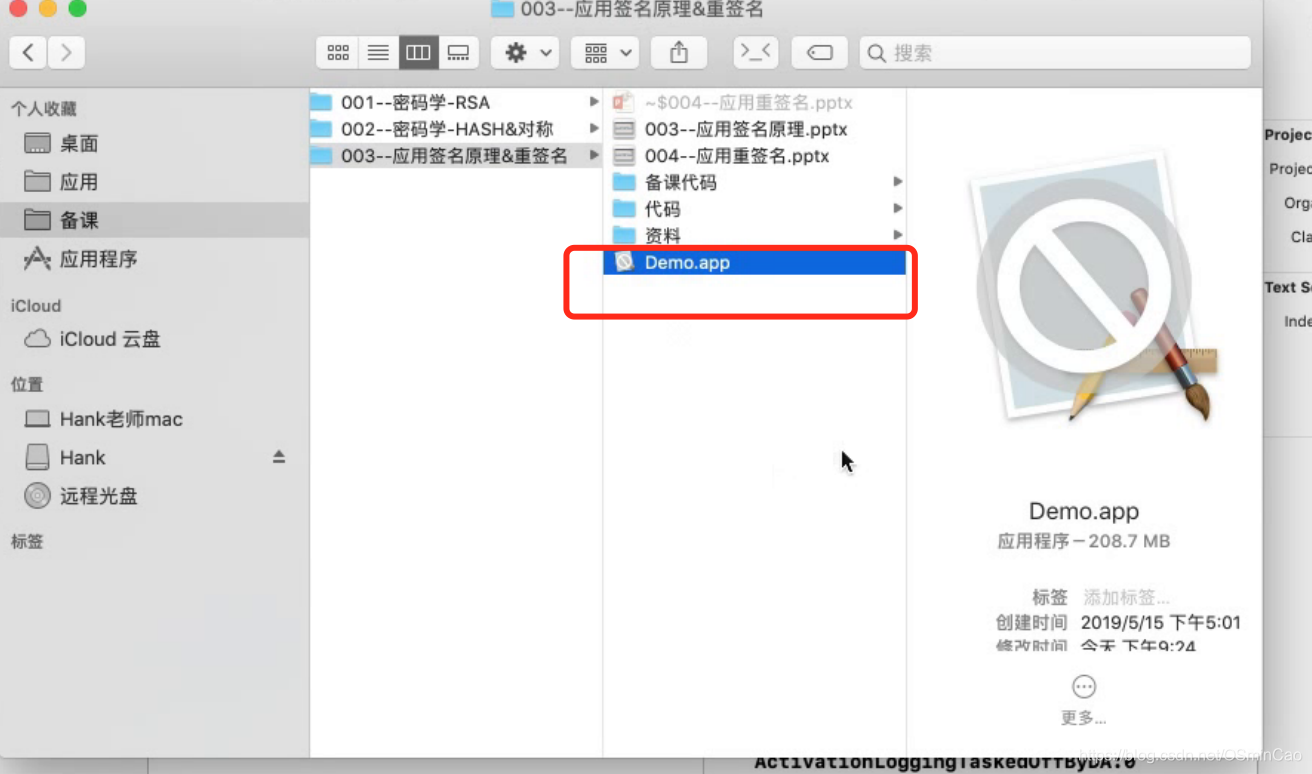This screenshot has height=774, width=1312.
Task: Click the 添加标签 tag field
Action: point(1127,597)
